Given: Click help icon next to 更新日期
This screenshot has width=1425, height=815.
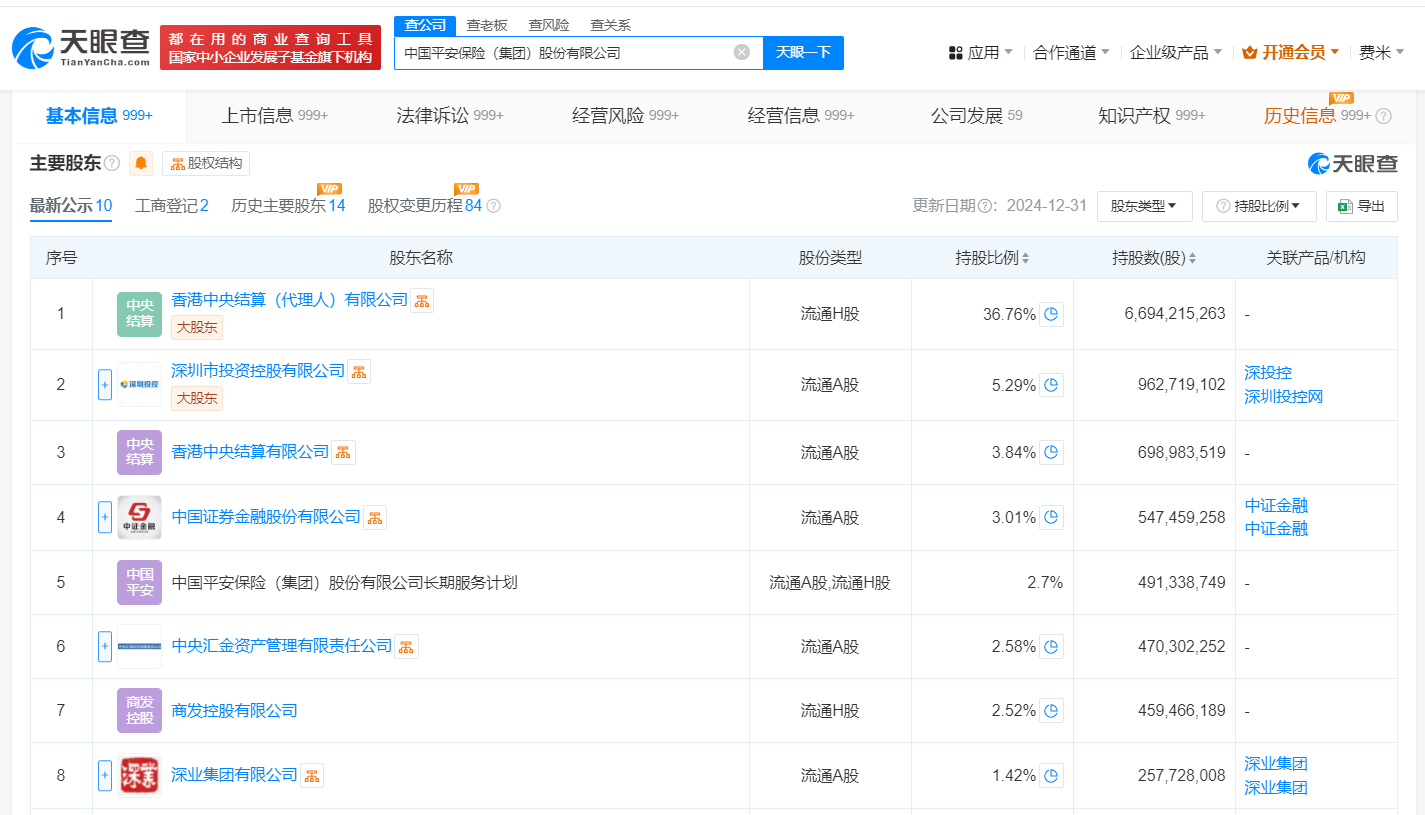Looking at the screenshot, I should coord(985,206).
